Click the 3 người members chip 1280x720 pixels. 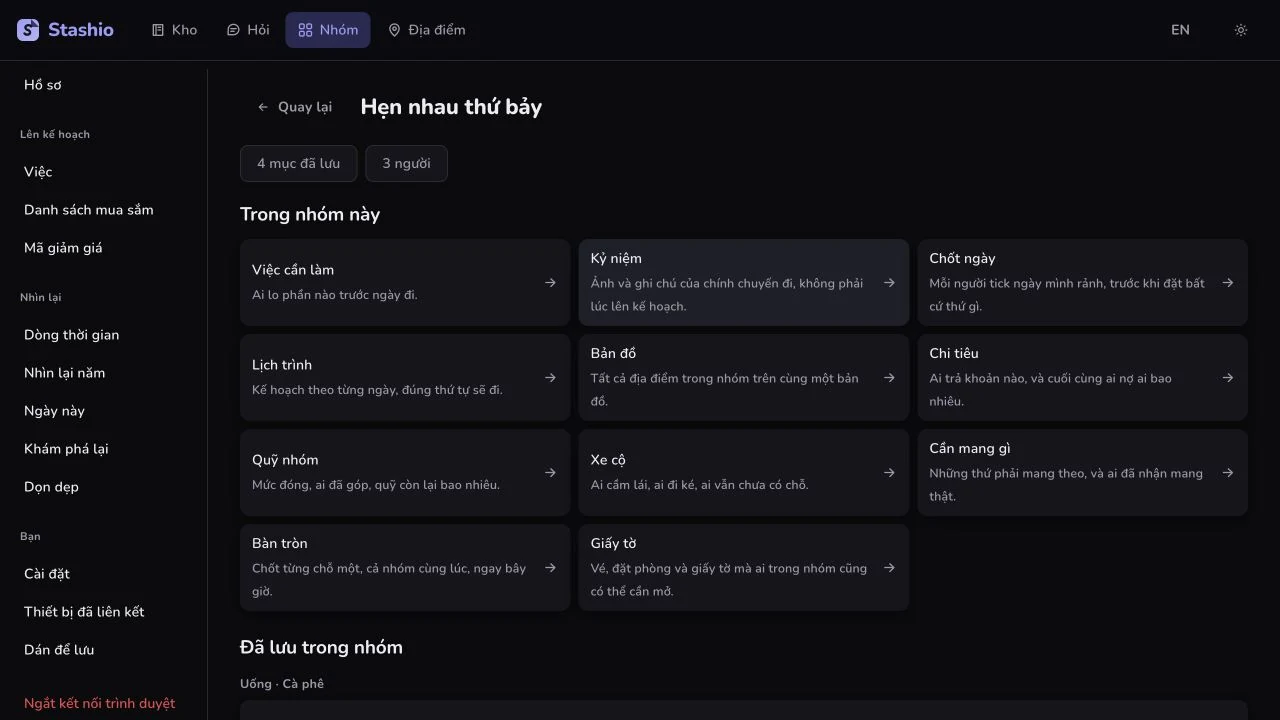(406, 164)
